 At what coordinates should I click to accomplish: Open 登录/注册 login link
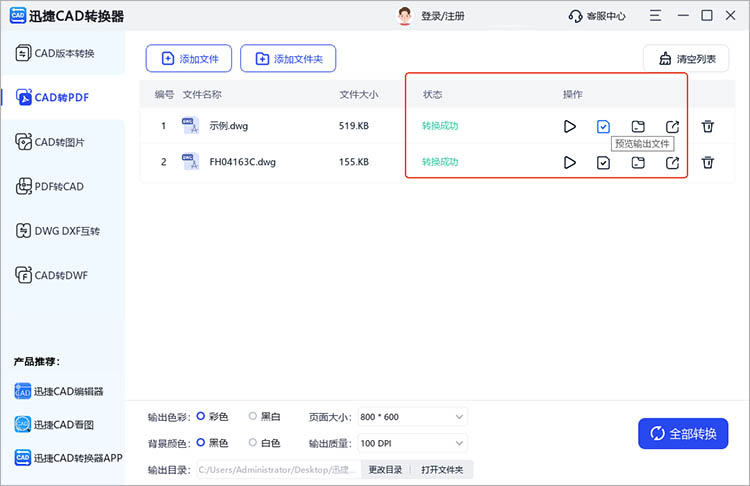point(442,16)
